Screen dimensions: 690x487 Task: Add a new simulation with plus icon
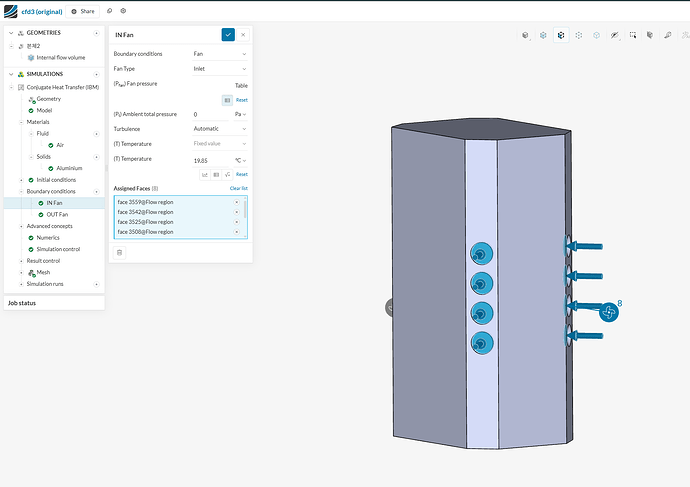[x=96, y=74]
